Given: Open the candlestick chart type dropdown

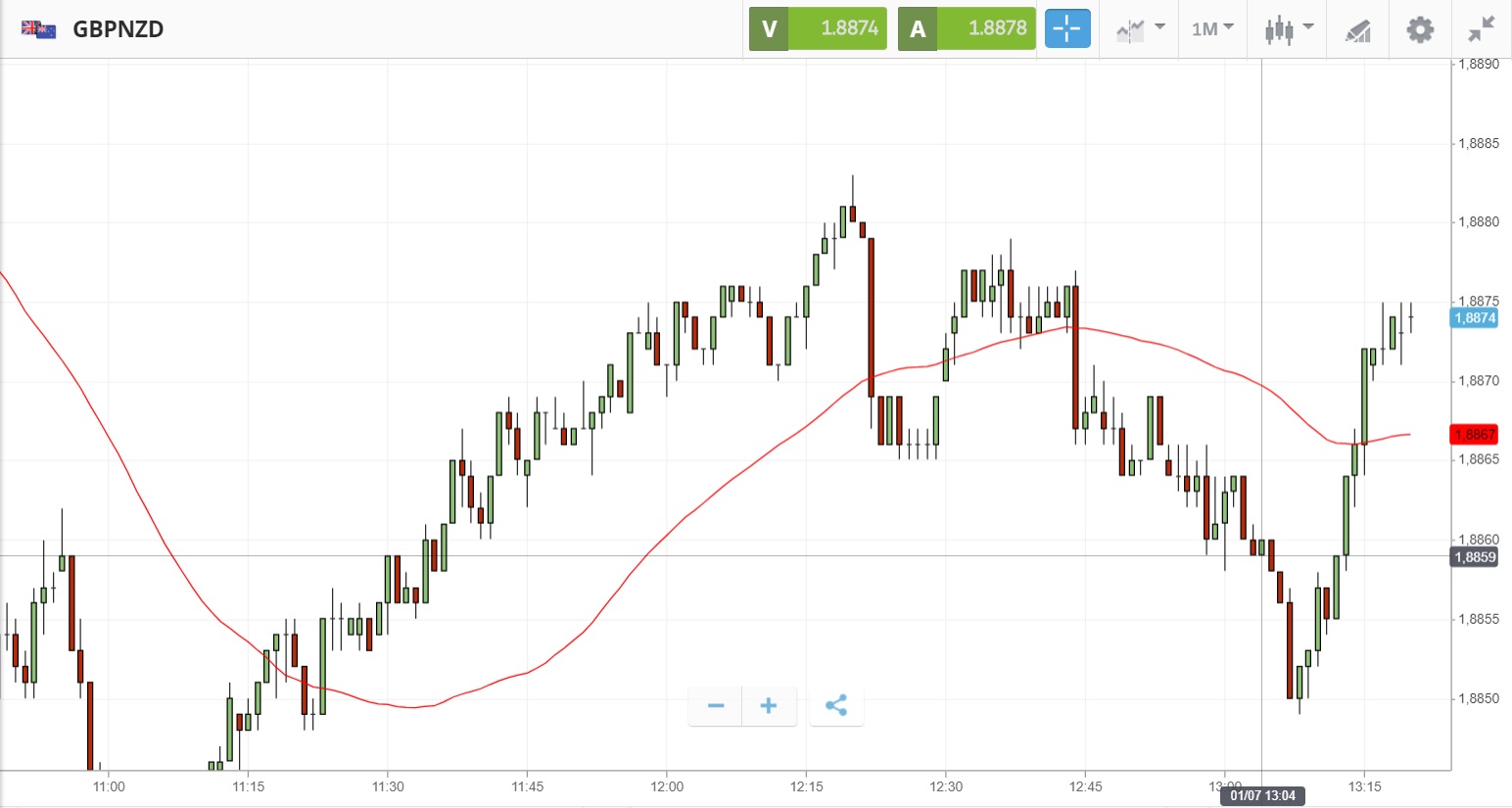Looking at the screenshot, I should coord(1288,29).
